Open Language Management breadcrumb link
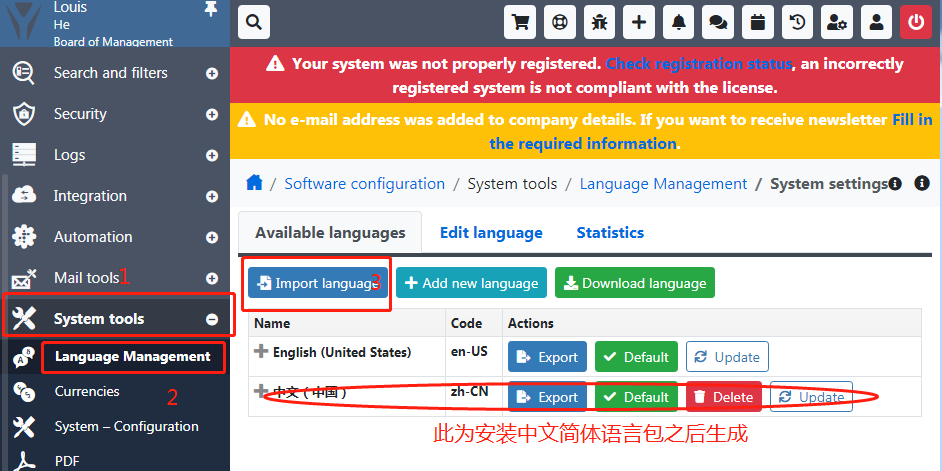This screenshot has height=471, width=942. tap(663, 183)
